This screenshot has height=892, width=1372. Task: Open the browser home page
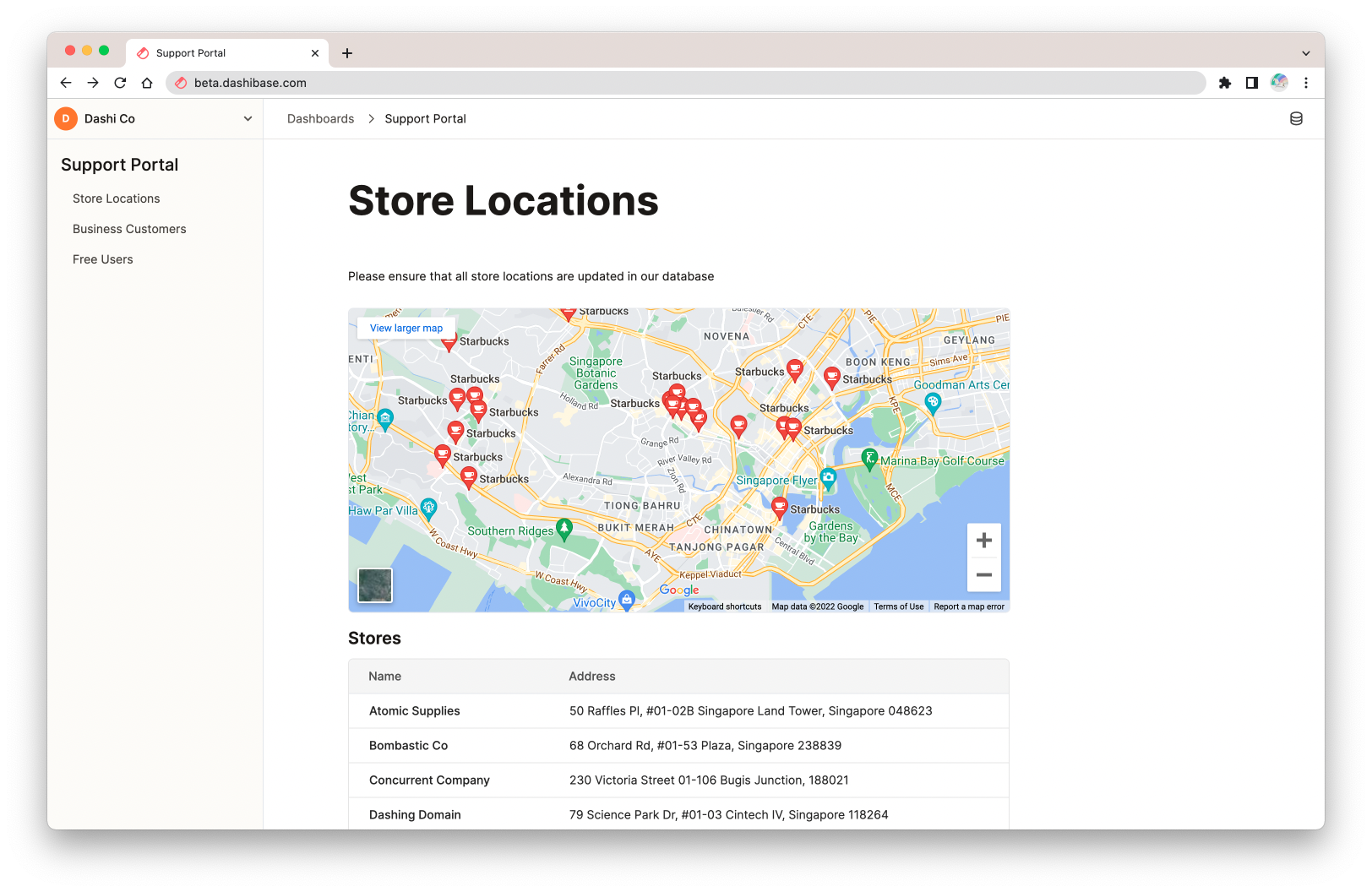coord(147,83)
